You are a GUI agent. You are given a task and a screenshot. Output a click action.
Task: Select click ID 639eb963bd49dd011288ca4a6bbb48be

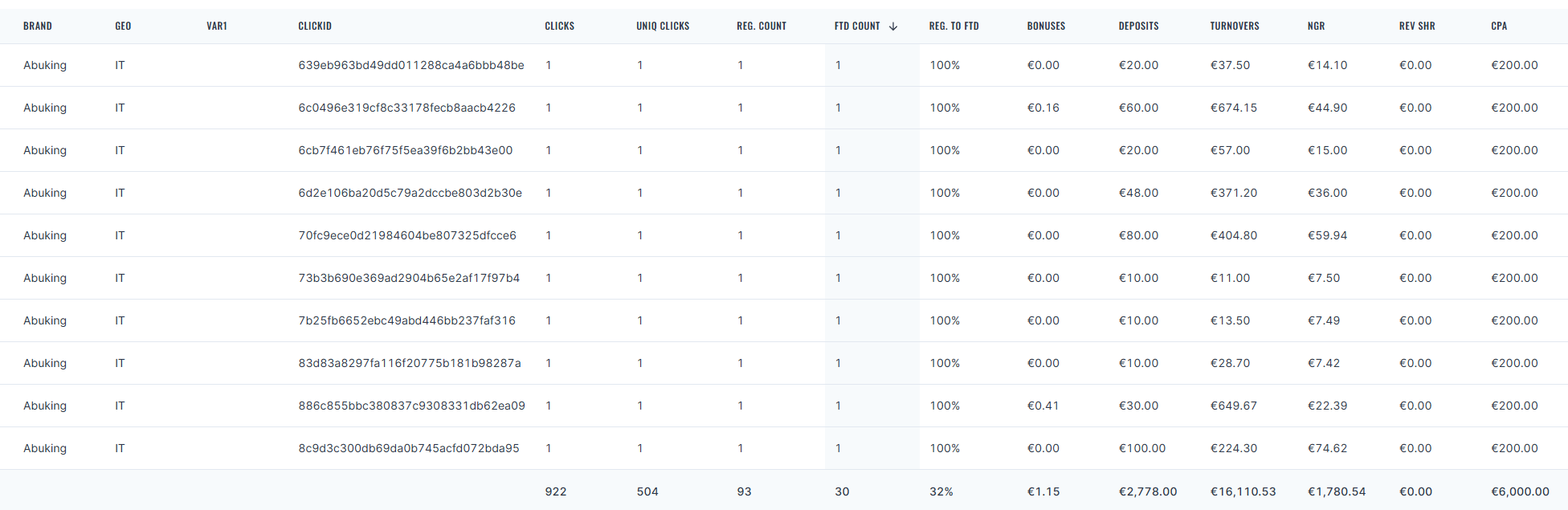411,65
